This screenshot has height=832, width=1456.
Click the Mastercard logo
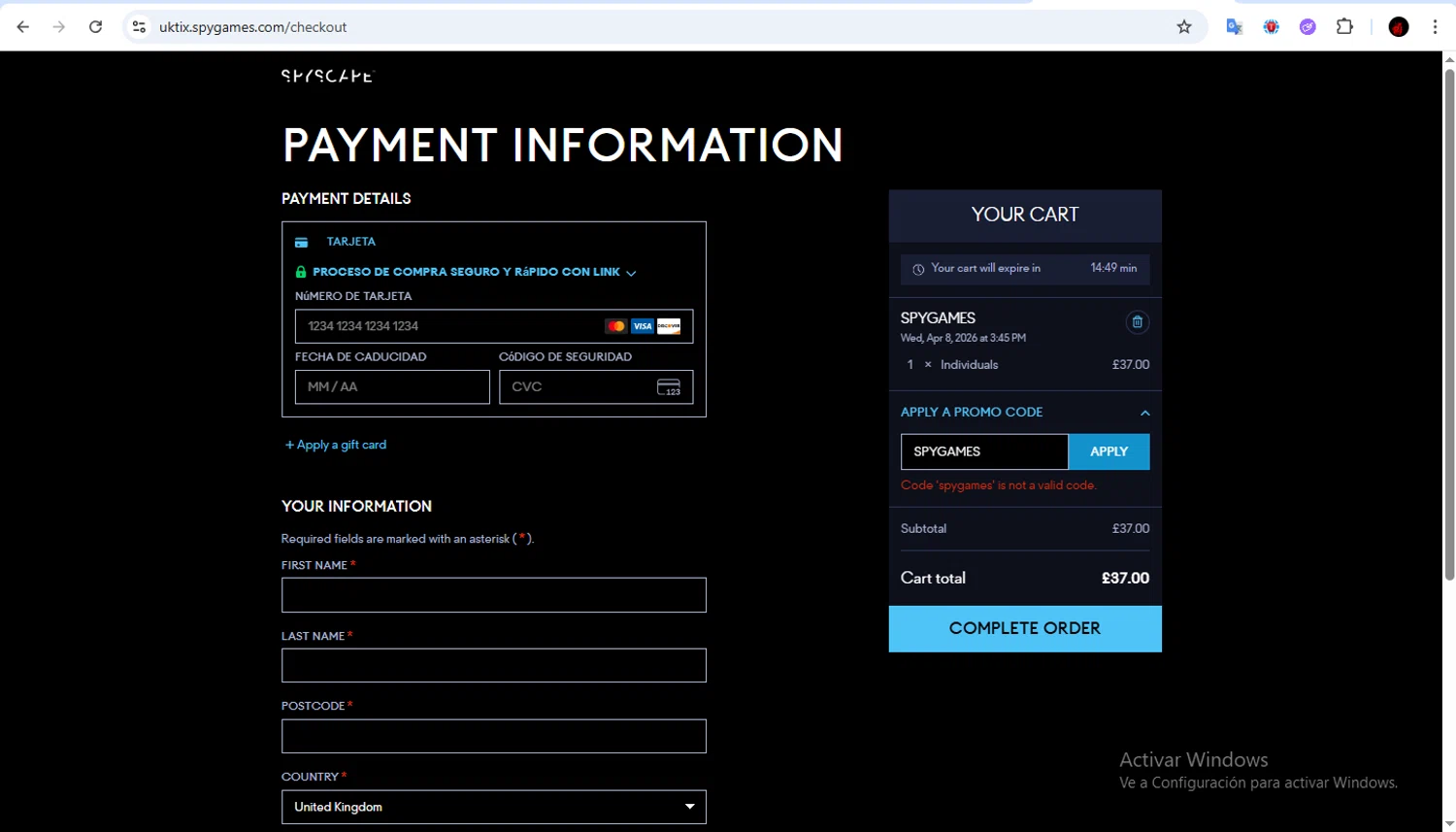click(x=615, y=326)
